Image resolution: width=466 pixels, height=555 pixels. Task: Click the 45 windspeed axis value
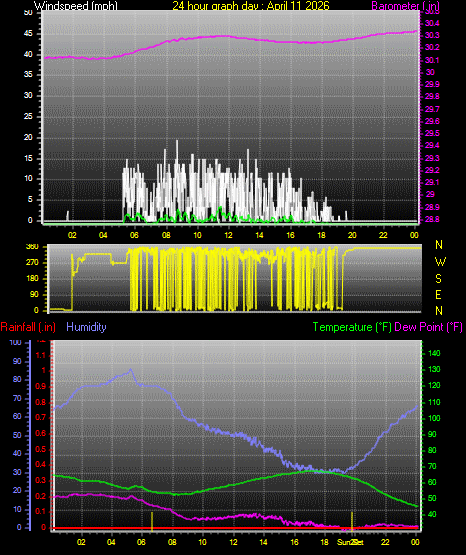point(28,34)
